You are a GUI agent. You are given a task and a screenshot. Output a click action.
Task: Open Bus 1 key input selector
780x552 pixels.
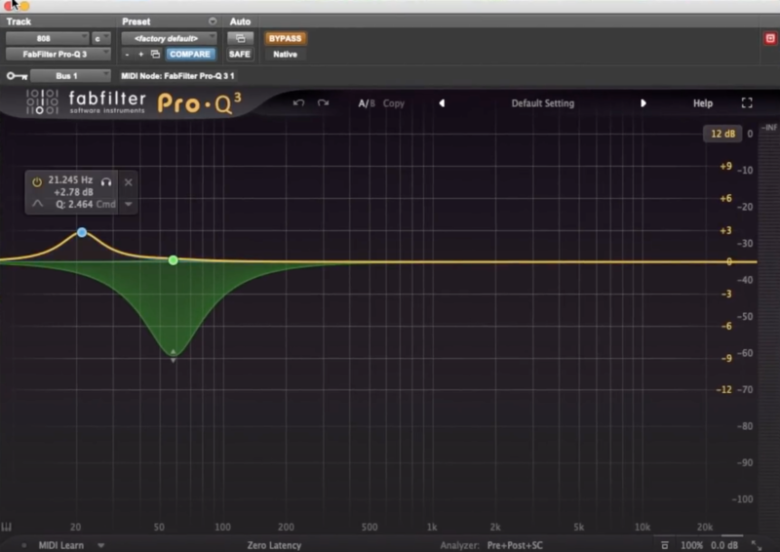tap(70, 76)
